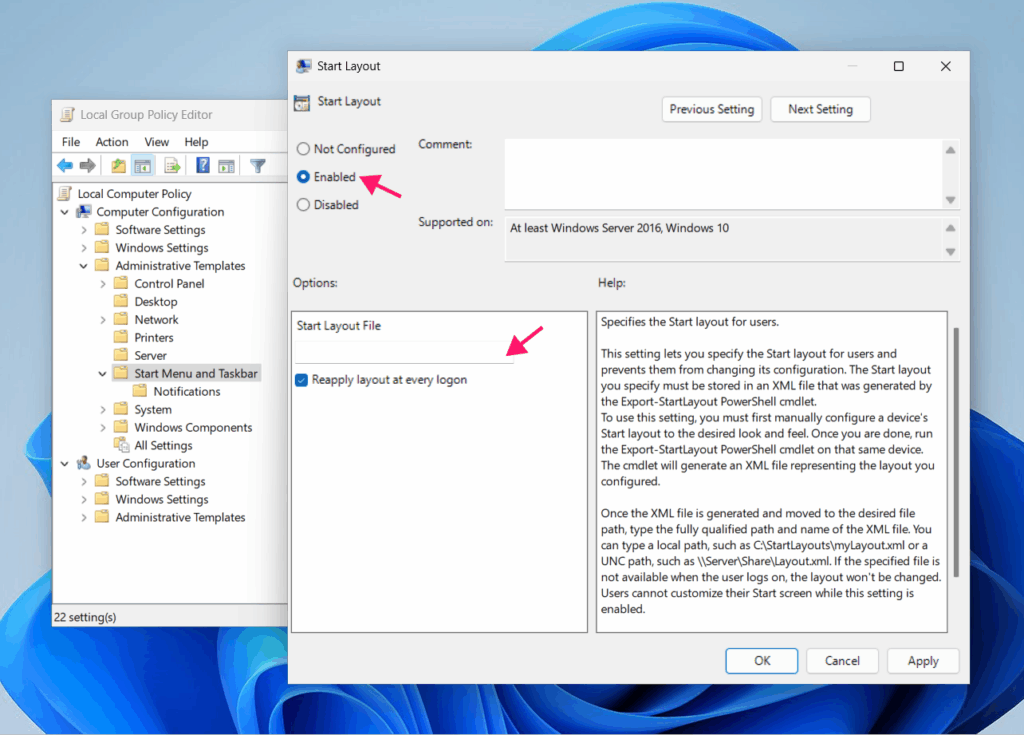Click the Apply button
The height and width of the screenshot is (735, 1024).
(923, 661)
